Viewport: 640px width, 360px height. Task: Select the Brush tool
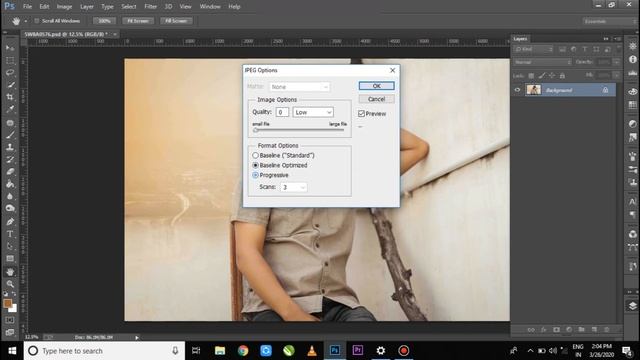[x=10, y=135]
